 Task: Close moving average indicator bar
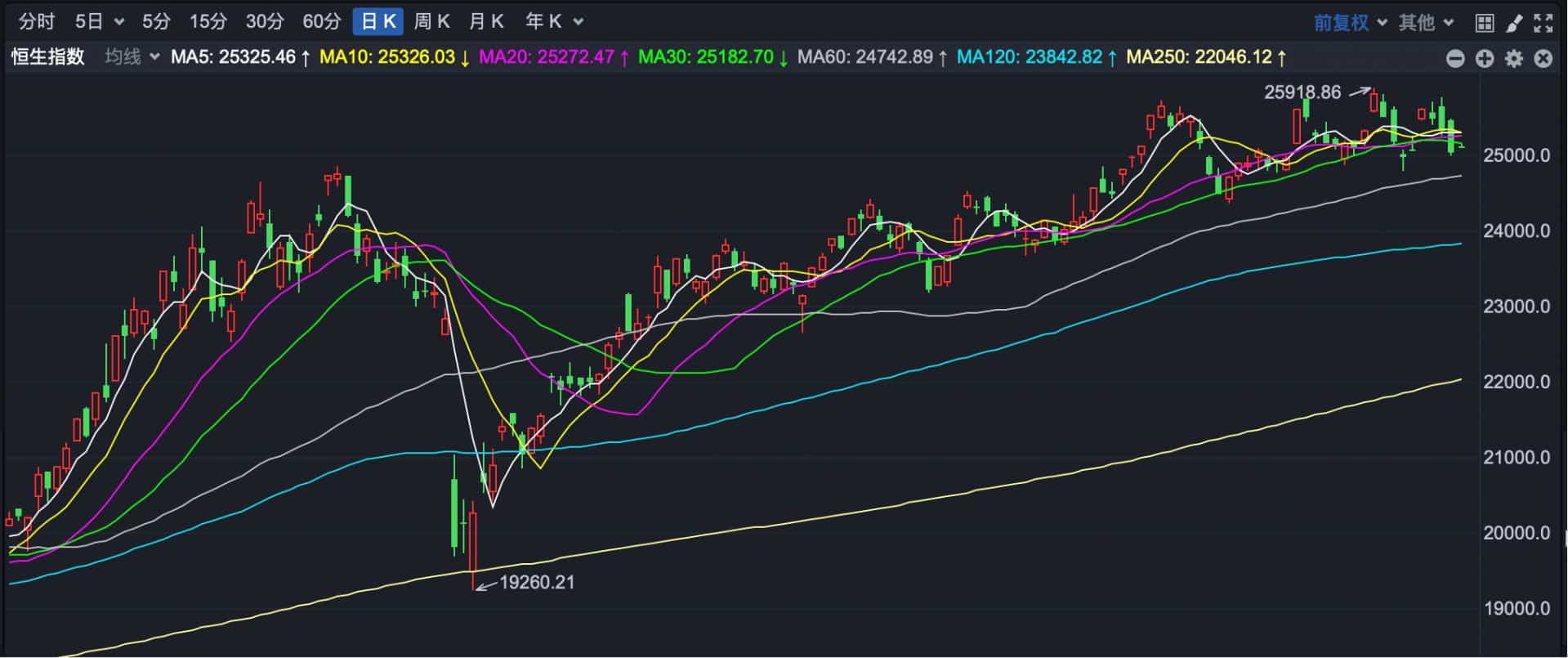click(1543, 58)
